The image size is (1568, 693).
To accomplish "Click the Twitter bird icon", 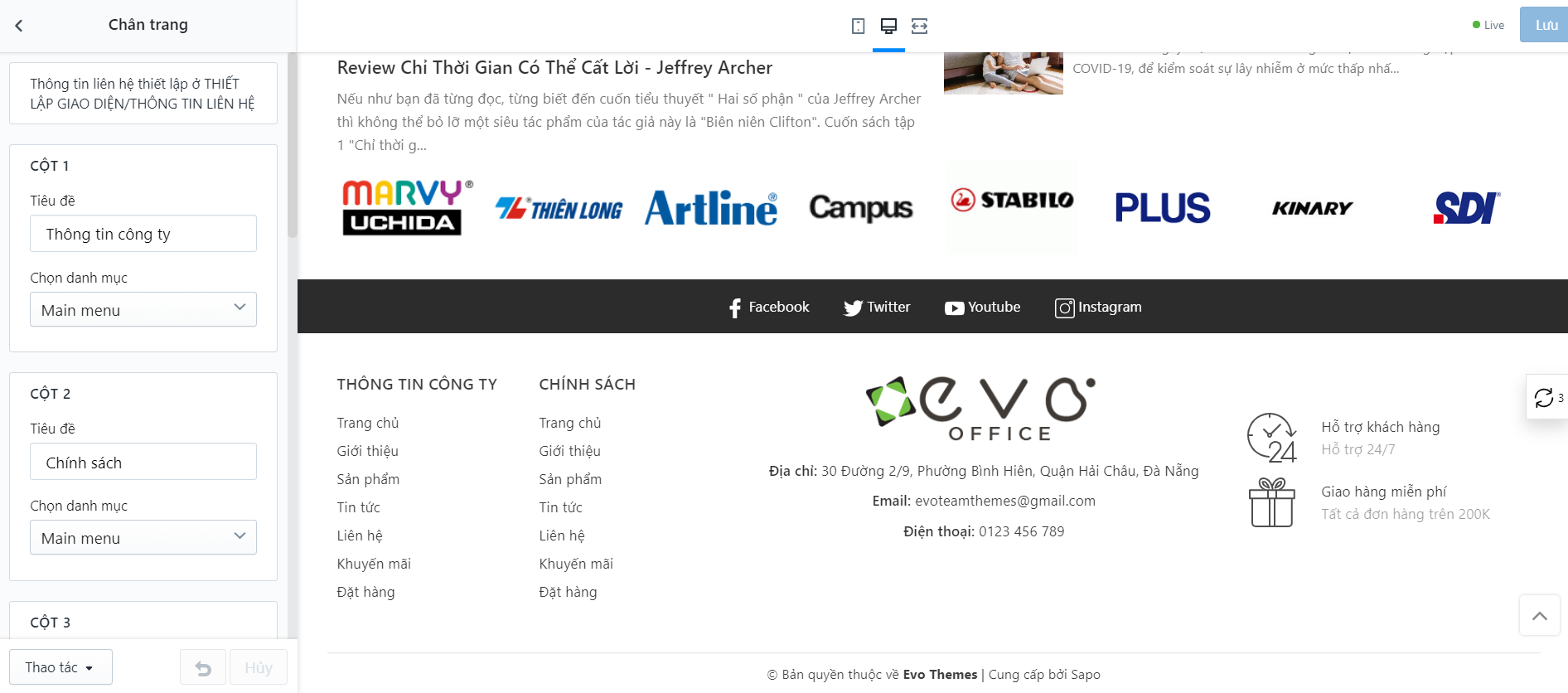I will 853,308.
